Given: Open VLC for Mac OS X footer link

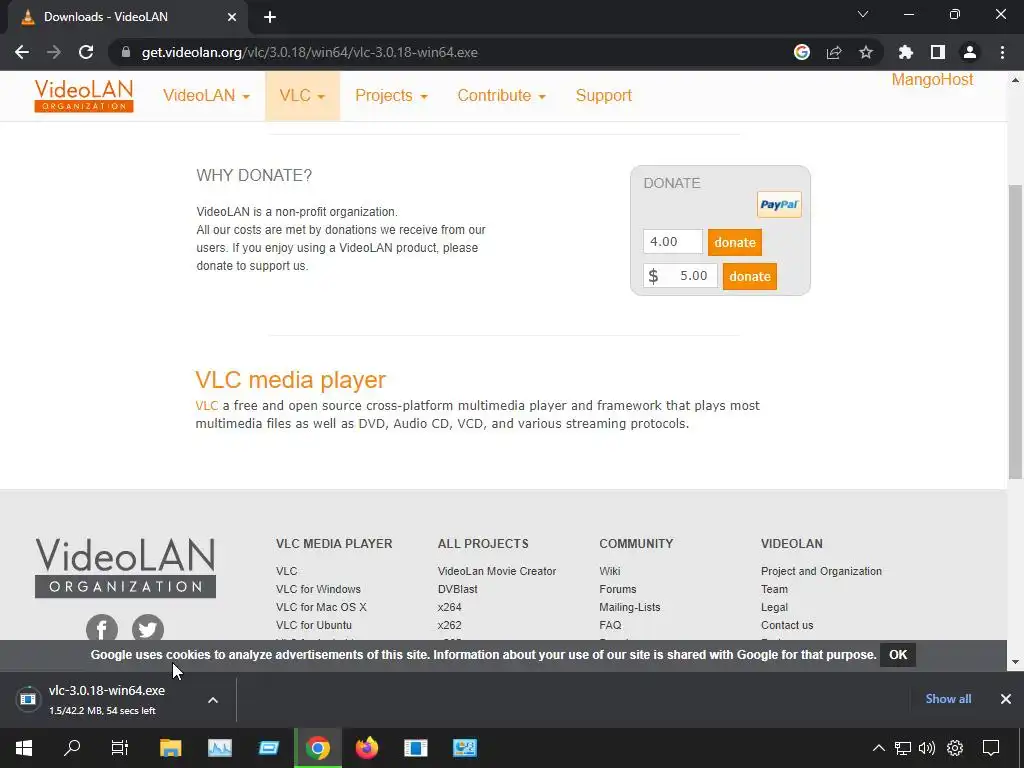Looking at the screenshot, I should (x=321, y=607).
